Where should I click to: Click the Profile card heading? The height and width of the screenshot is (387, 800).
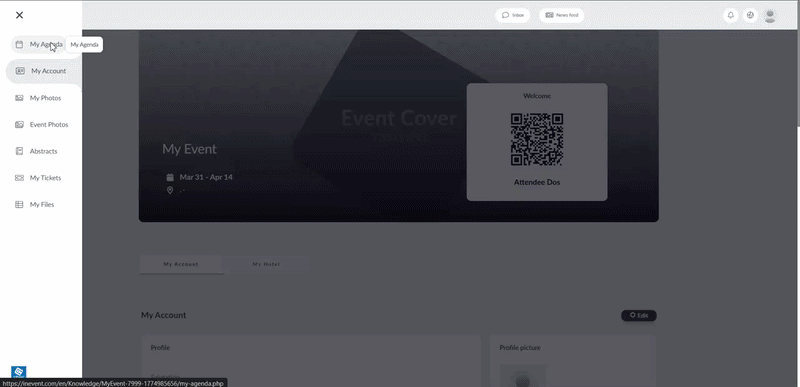click(x=160, y=348)
